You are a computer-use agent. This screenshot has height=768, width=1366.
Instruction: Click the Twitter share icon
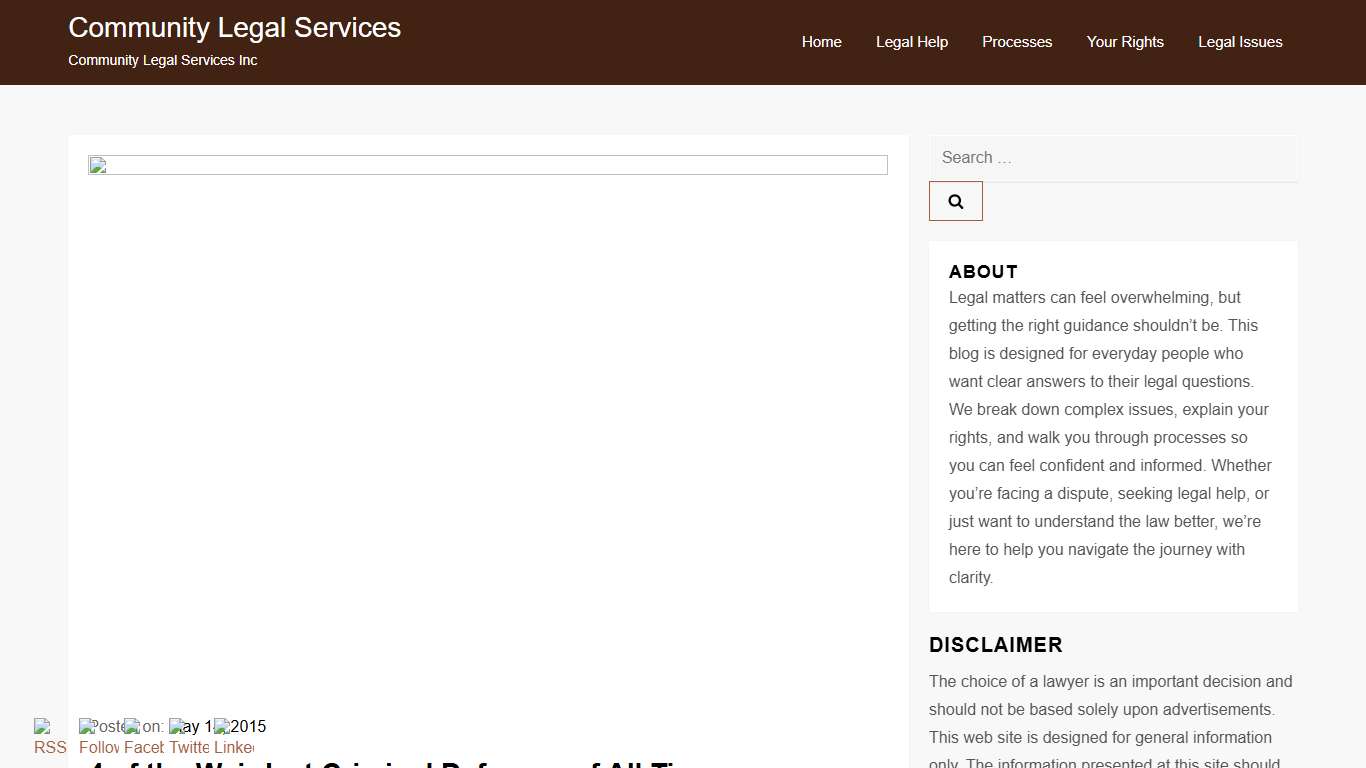tap(189, 738)
